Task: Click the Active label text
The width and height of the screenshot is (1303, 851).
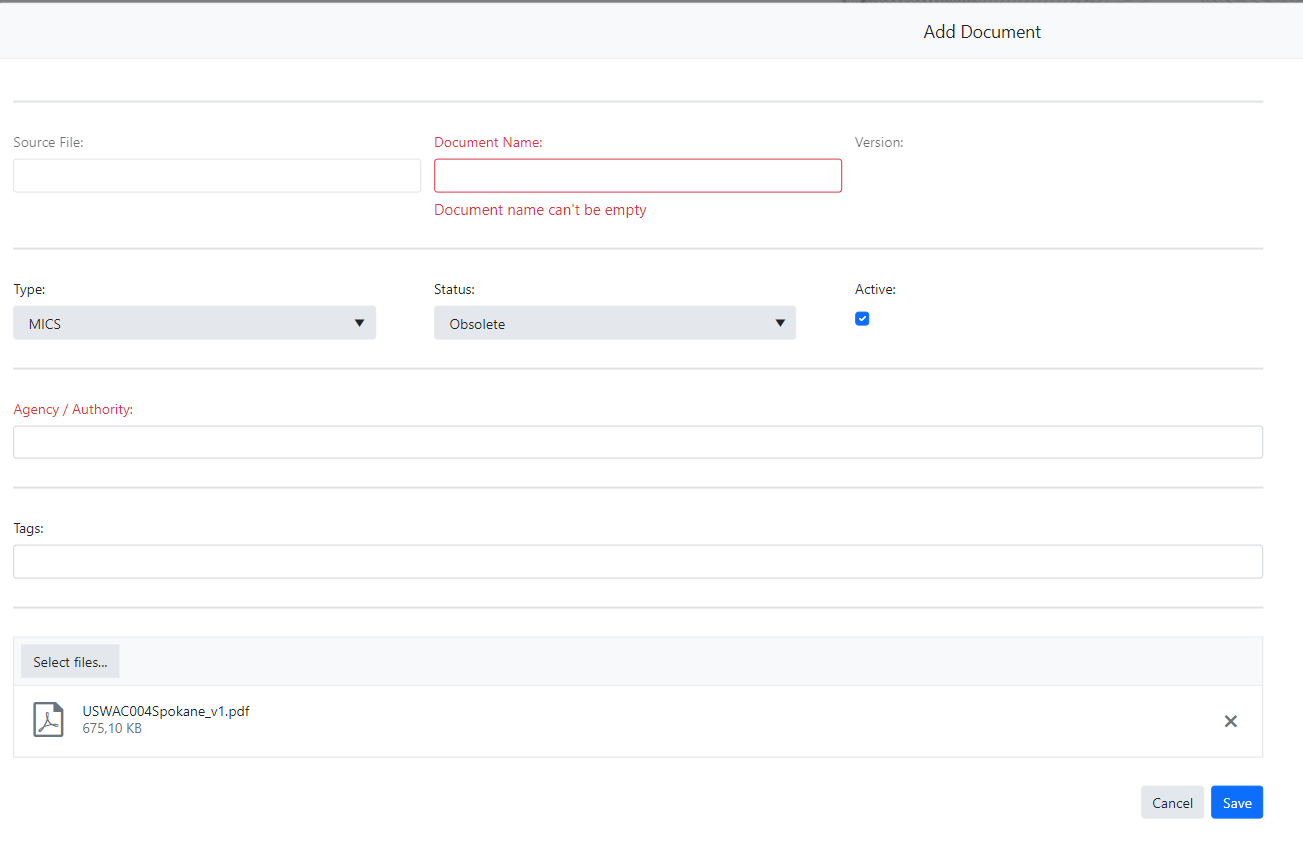Action: 875,290
